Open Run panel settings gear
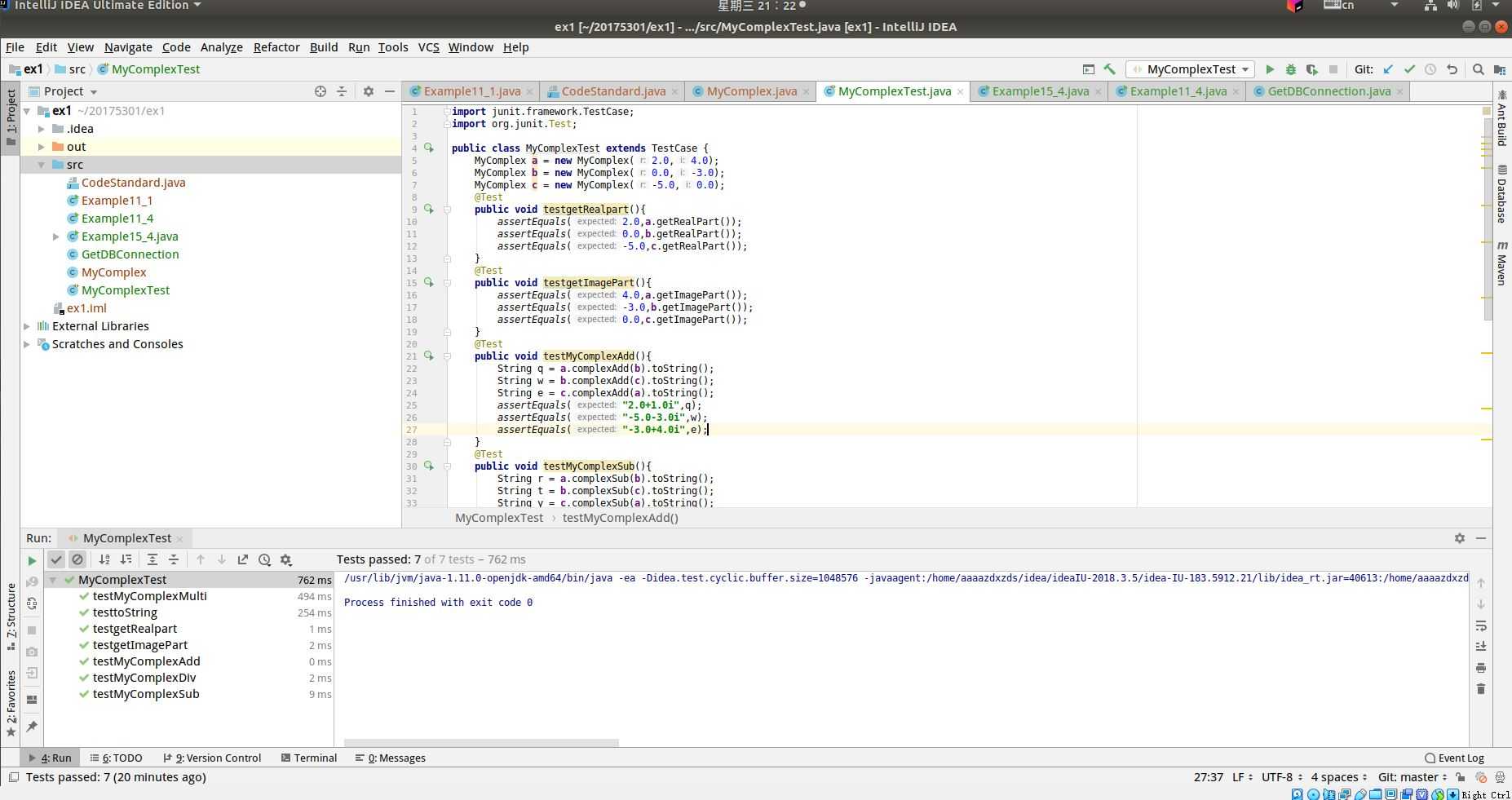 (1460, 538)
